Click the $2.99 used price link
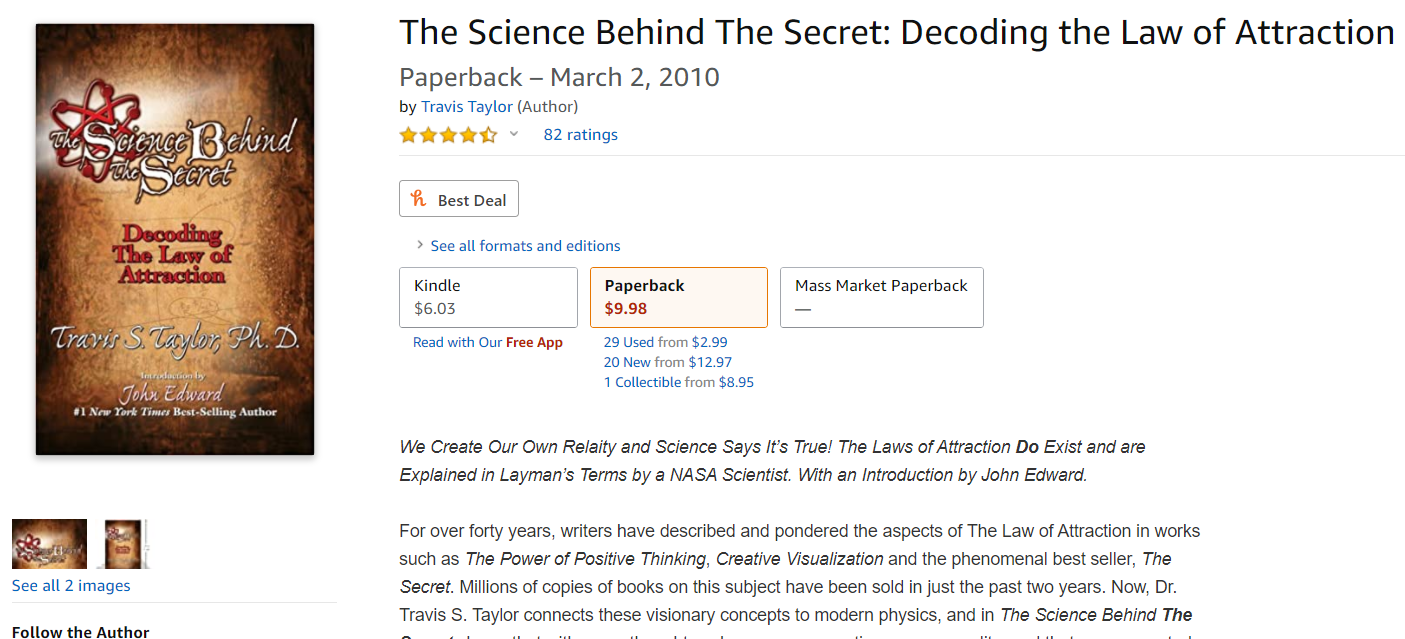 [x=710, y=342]
